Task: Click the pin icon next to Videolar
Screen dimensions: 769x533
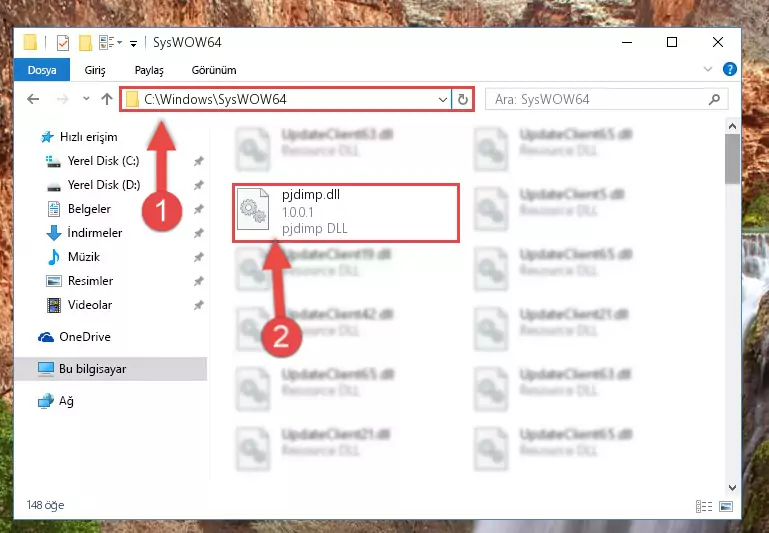Action: 198,305
